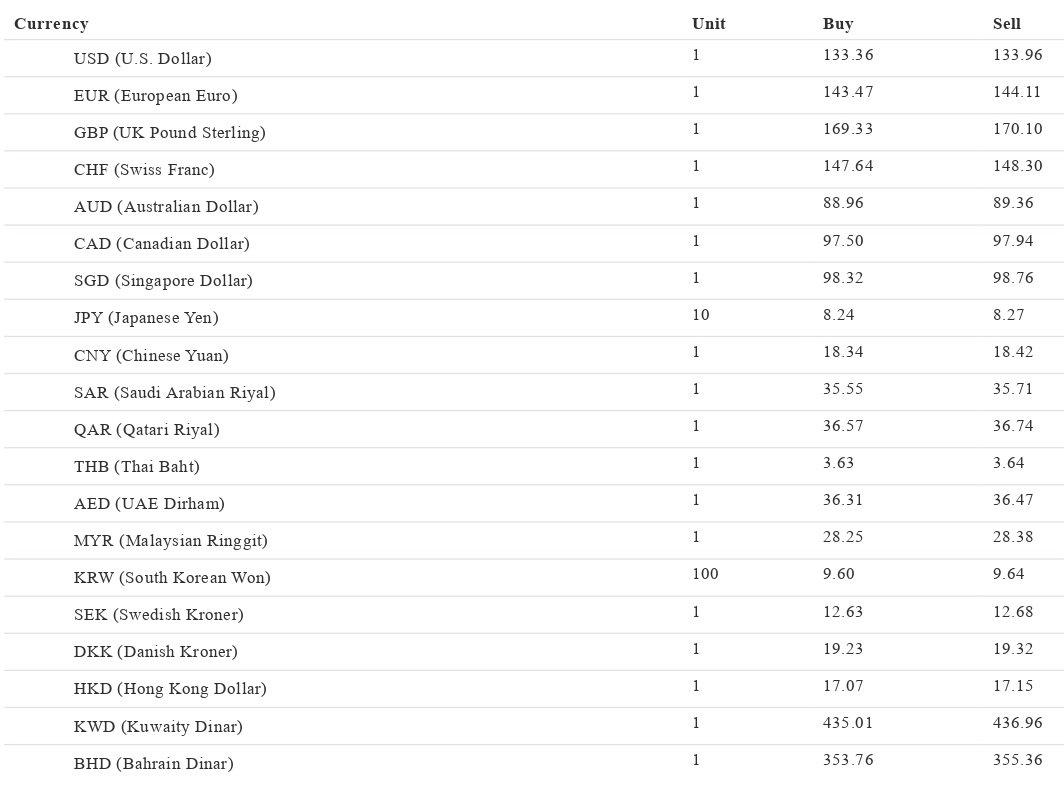Click the KRW unit value 100
Viewport: 1064px width, 797px height.
point(705,574)
